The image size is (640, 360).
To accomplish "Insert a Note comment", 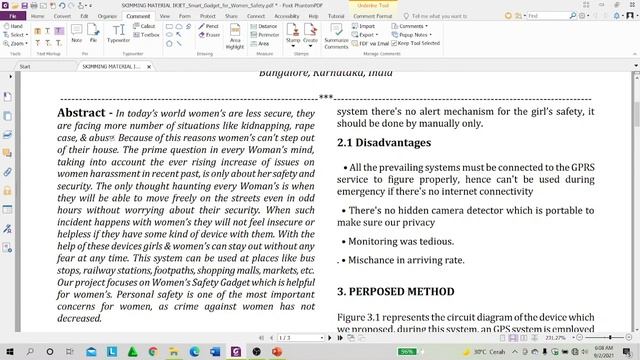I will pos(76,33).
